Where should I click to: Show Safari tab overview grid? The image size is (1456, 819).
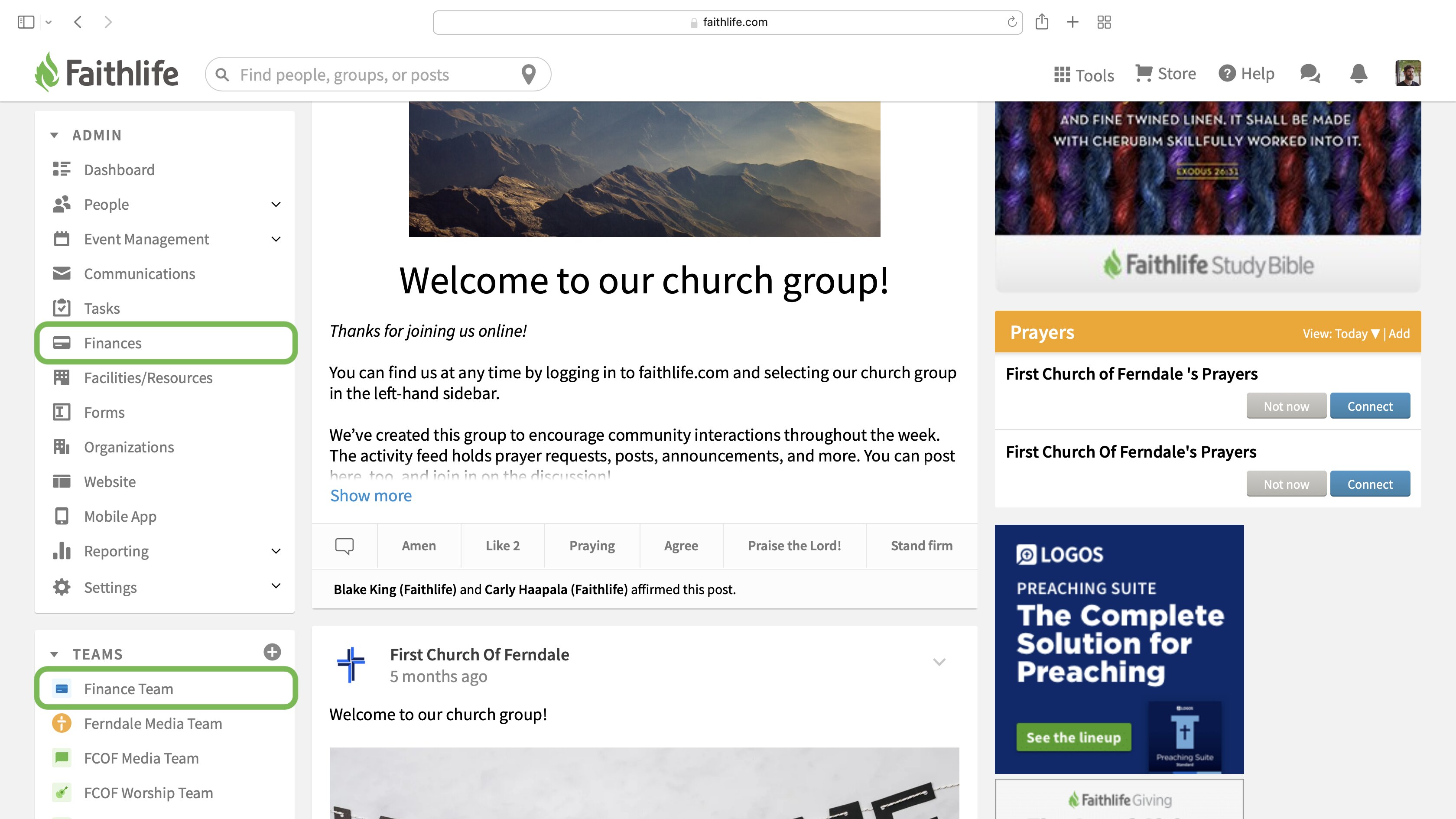(x=1103, y=22)
